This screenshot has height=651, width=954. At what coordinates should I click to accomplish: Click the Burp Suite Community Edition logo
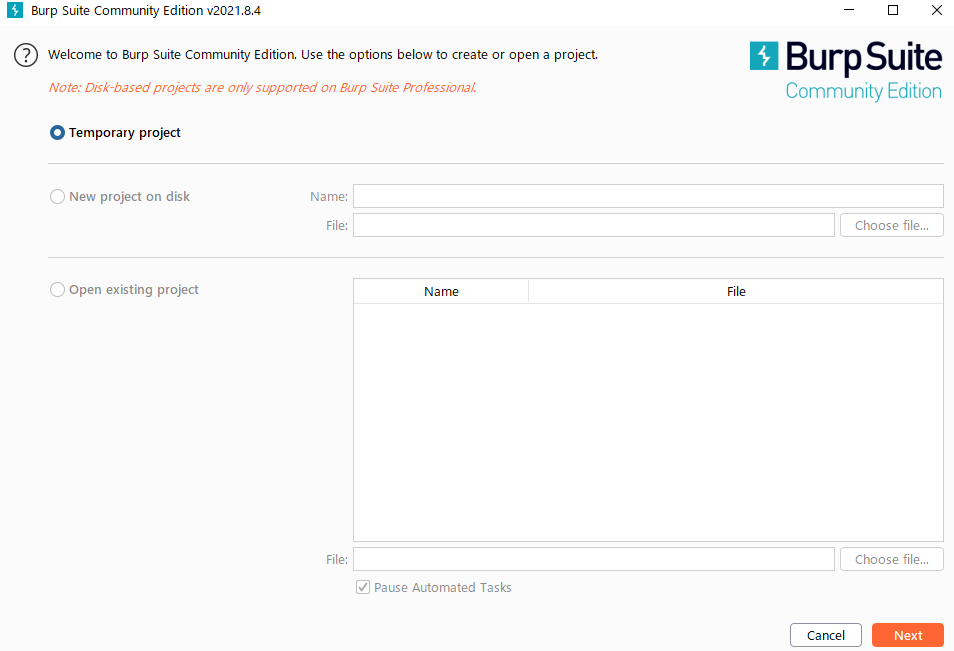(846, 71)
